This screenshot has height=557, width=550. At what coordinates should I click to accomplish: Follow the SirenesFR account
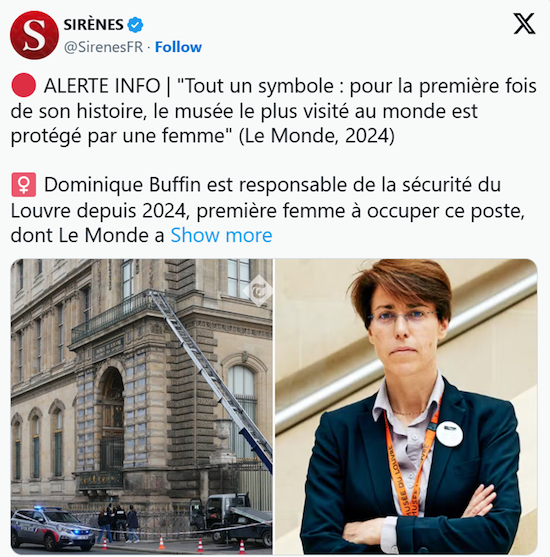tap(178, 47)
